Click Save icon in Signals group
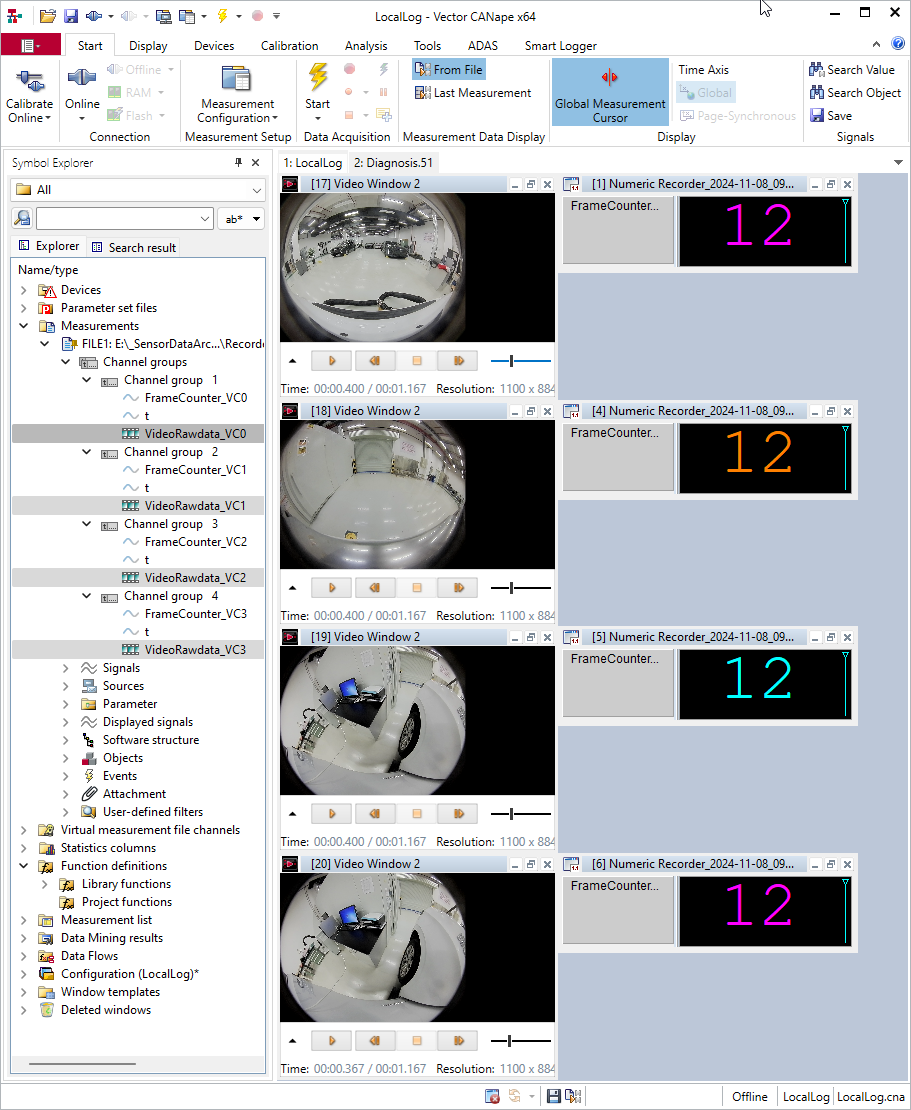Image resolution: width=911 pixels, height=1110 pixels. click(817, 116)
